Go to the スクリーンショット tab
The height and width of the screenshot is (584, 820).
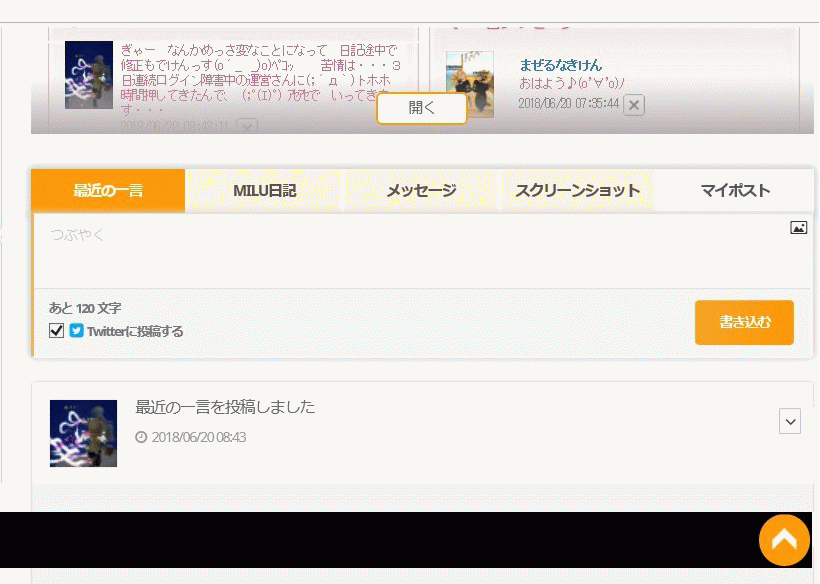click(577, 190)
